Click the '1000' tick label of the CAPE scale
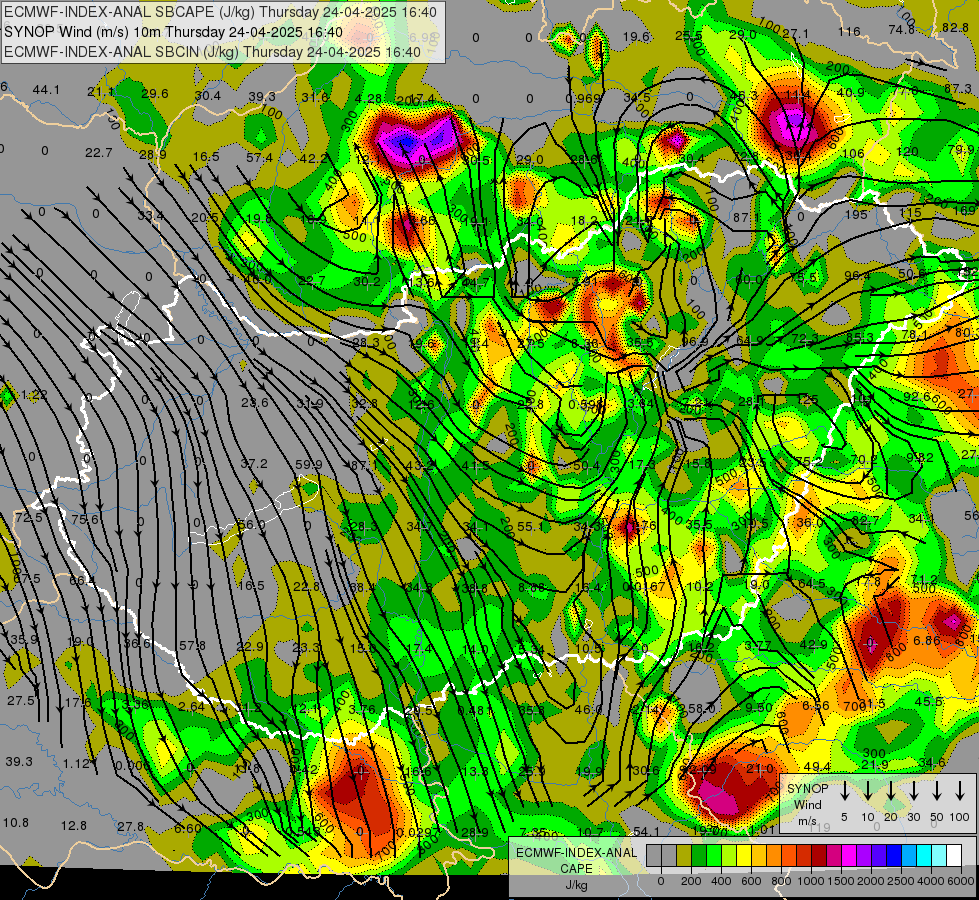This screenshot has width=979, height=900. point(811,881)
